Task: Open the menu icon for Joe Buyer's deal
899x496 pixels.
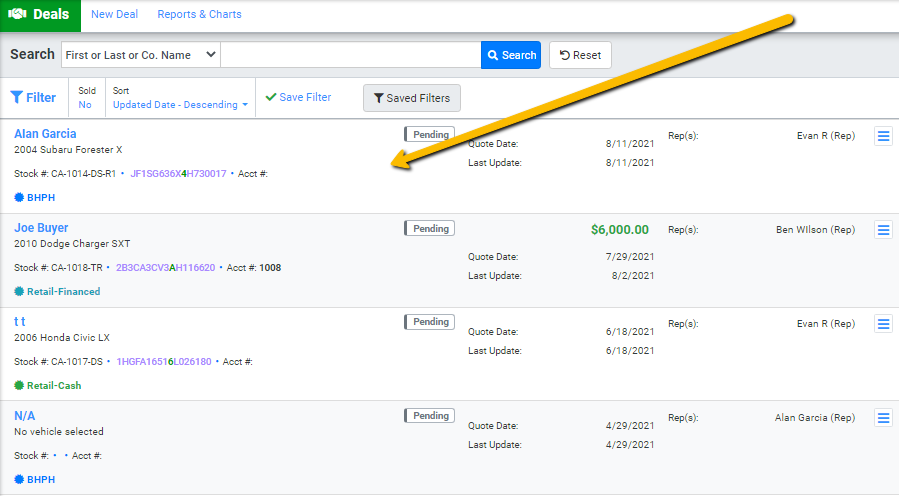Action: tap(883, 231)
